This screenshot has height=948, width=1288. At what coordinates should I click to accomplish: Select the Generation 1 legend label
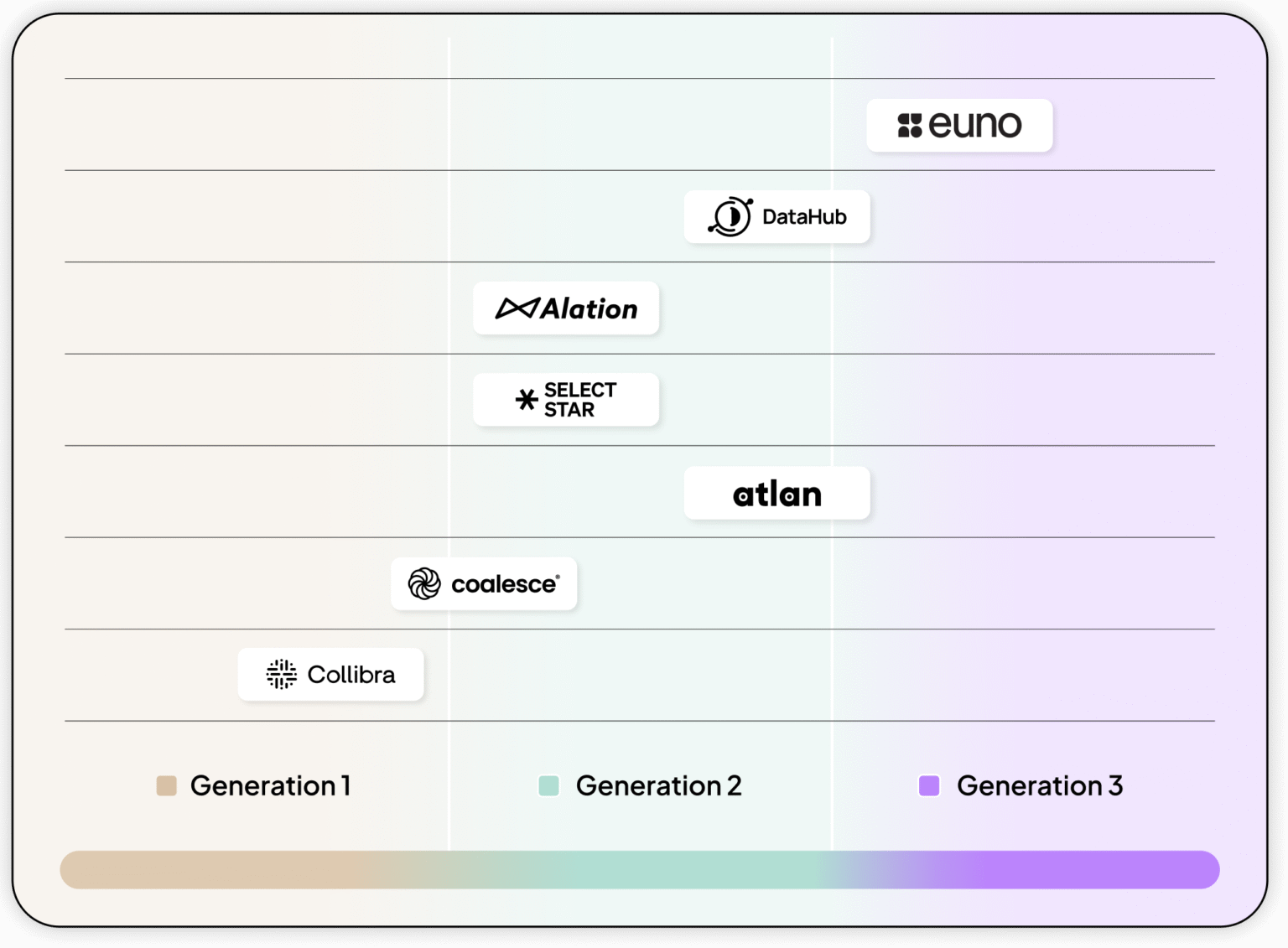(x=271, y=786)
